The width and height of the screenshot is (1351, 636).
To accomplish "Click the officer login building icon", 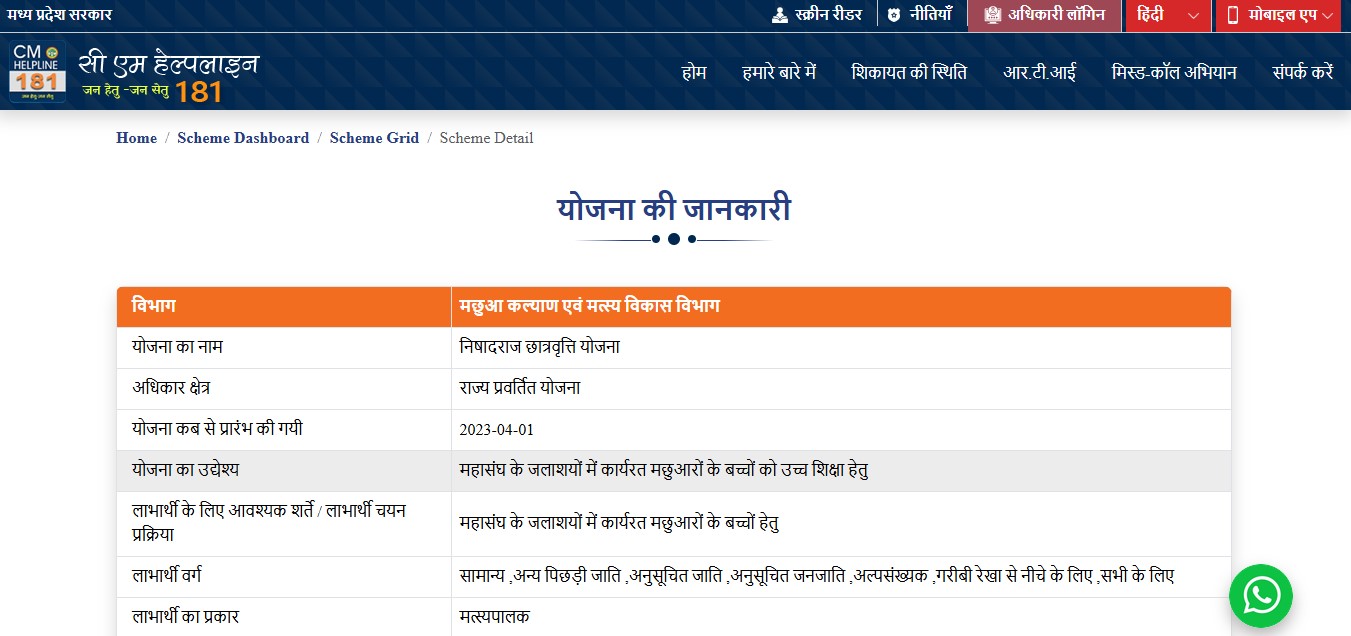I will coord(992,15).
